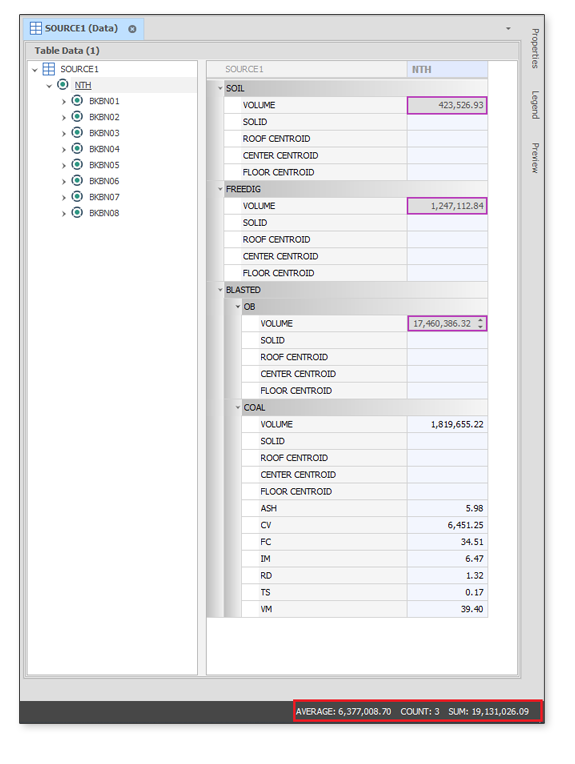Open the tab list dropdown arrow
The width and height of the screenshot is (575, 764).
(508, 28)
